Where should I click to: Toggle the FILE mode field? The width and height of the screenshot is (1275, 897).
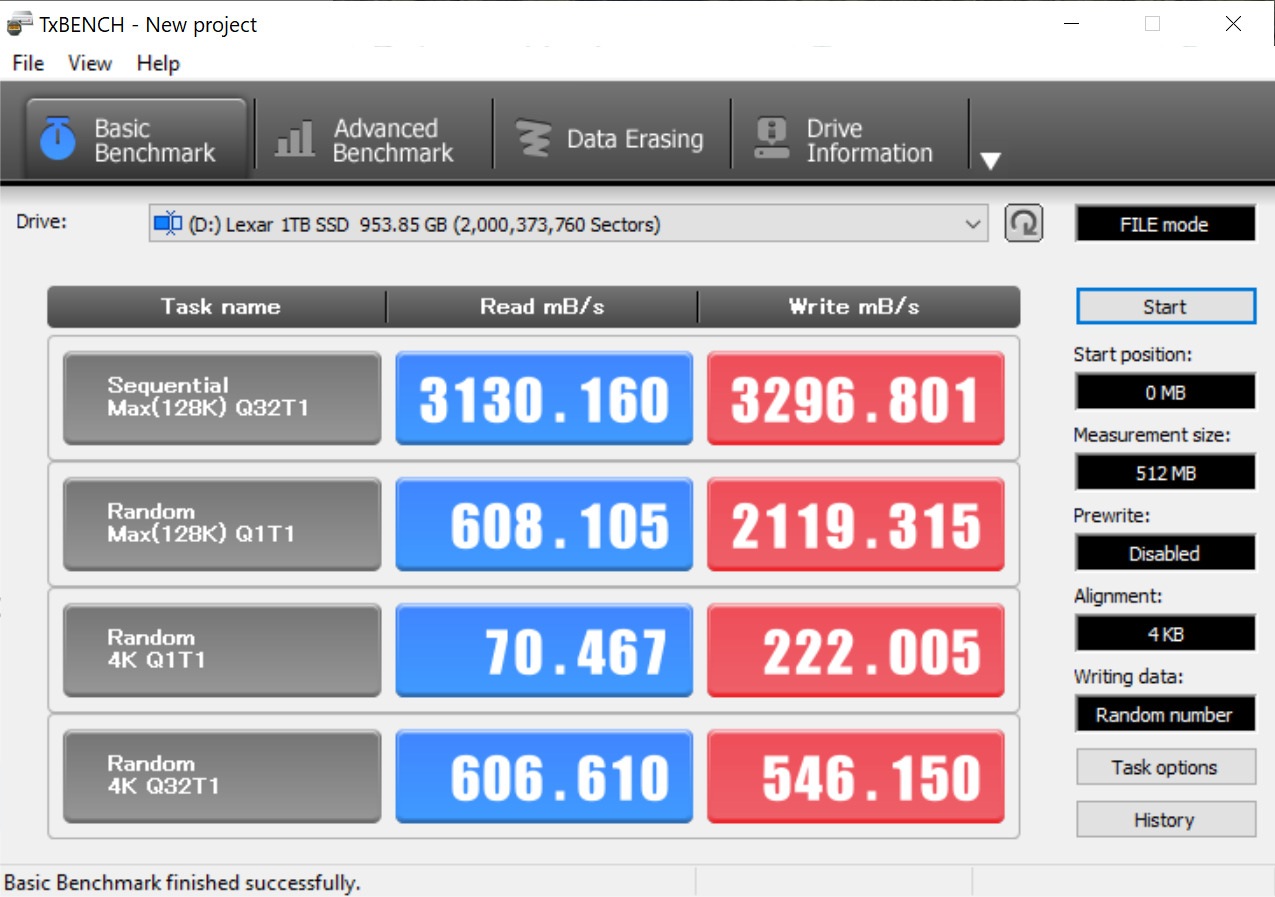tap(1164, 224)
